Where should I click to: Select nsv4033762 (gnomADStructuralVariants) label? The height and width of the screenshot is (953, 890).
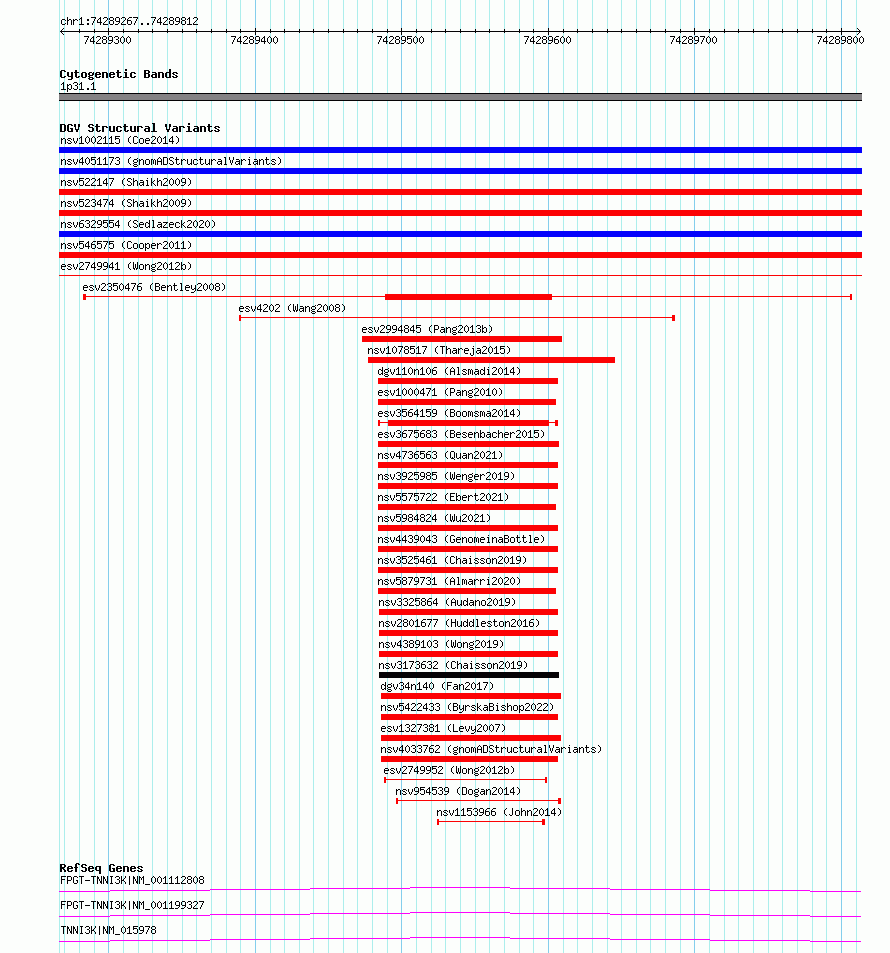(491, 749)
